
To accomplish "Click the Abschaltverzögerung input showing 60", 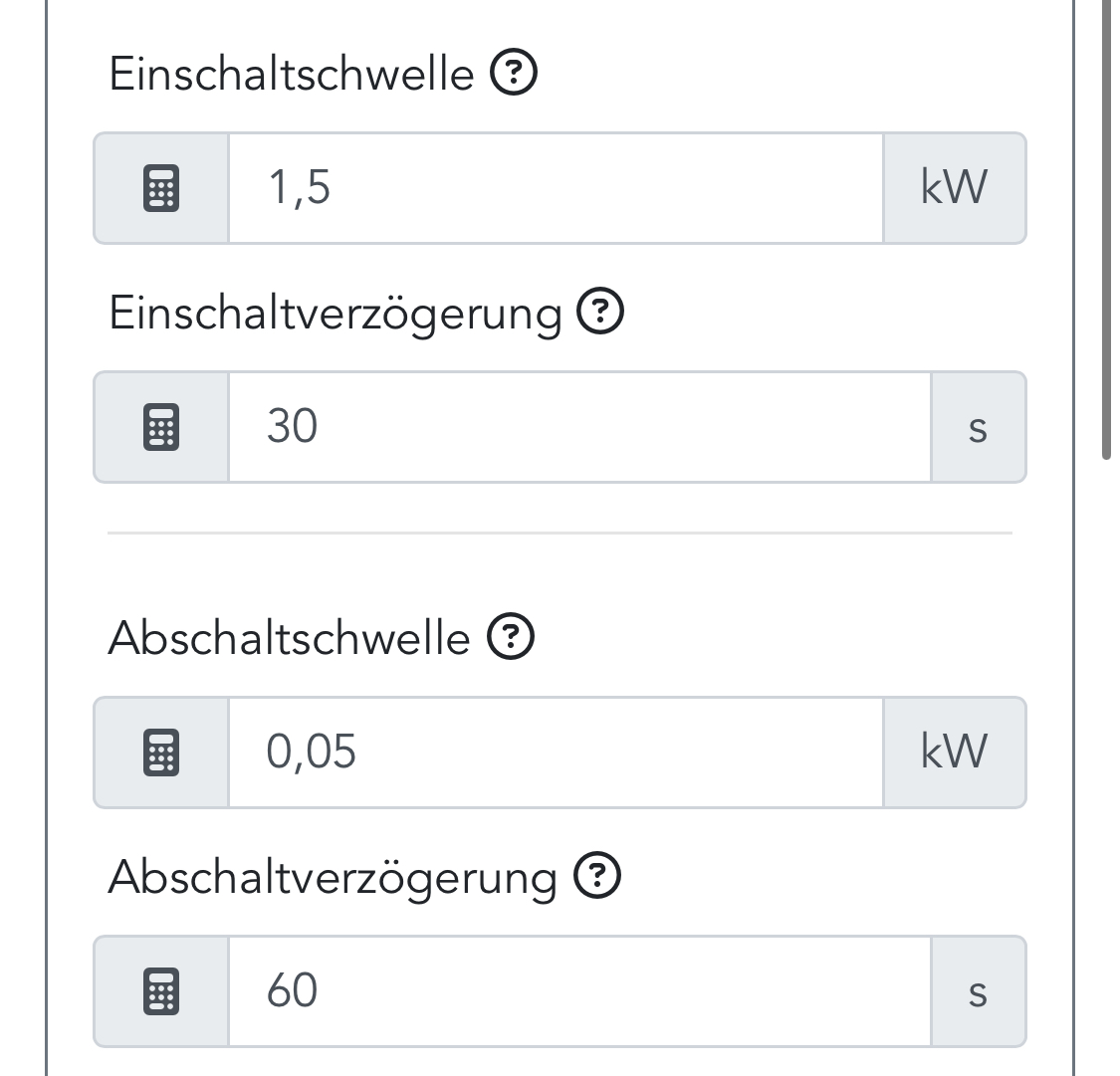I will coord(579,991).
